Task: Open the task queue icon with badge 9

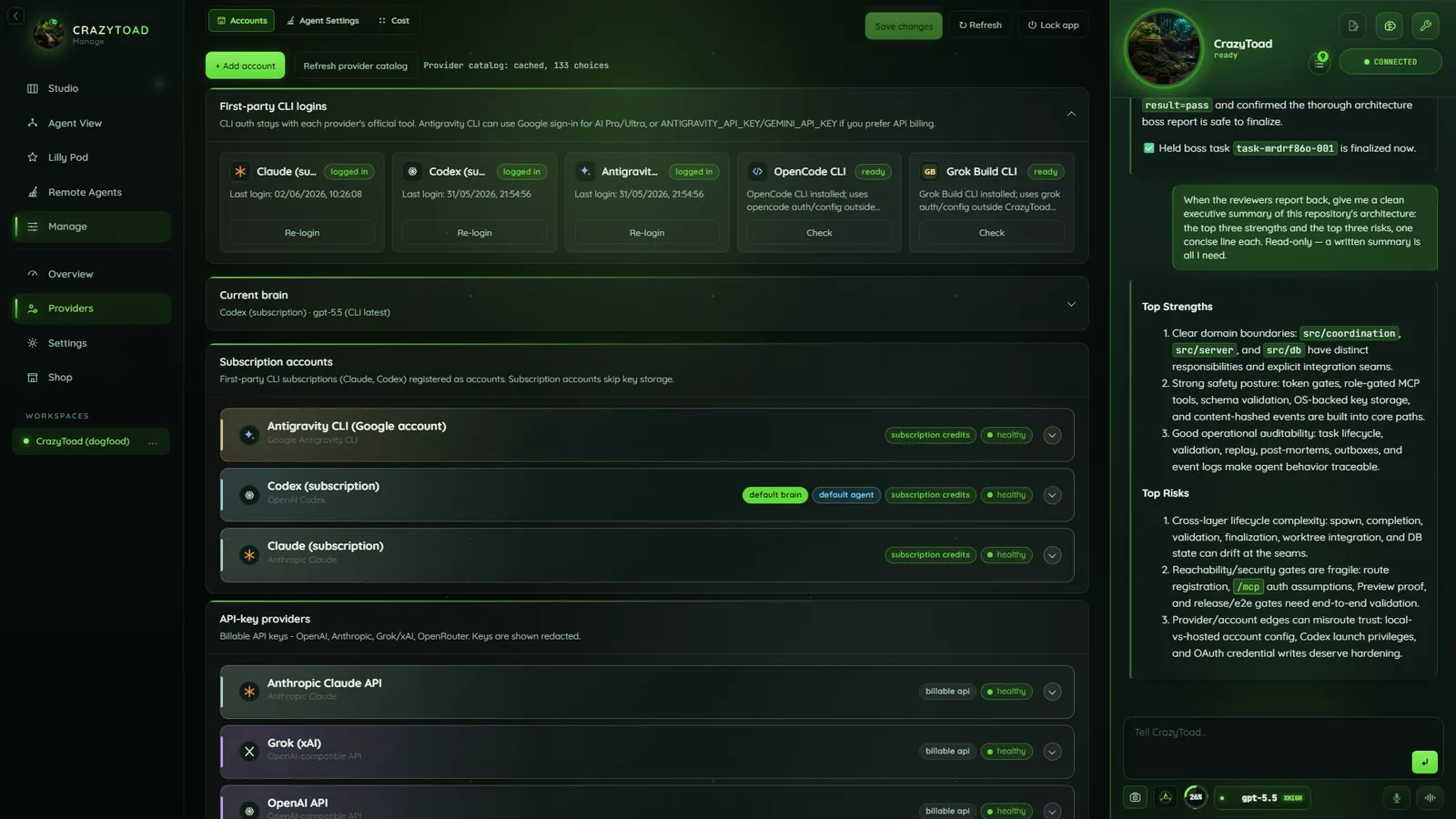Action: pyautogui.click(x=1319, y=61)
